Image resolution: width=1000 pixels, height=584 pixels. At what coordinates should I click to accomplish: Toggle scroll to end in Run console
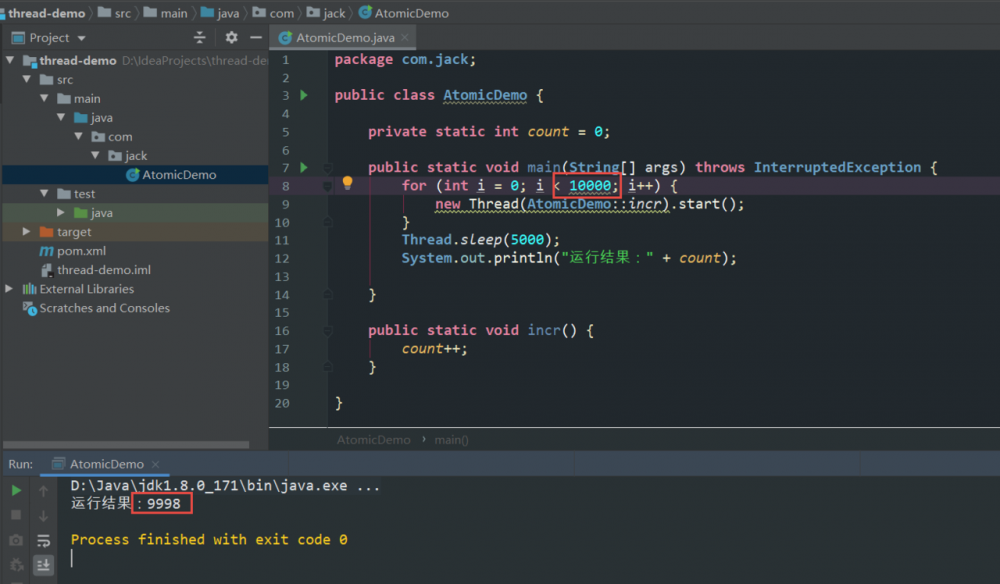[x=44, y=565]
